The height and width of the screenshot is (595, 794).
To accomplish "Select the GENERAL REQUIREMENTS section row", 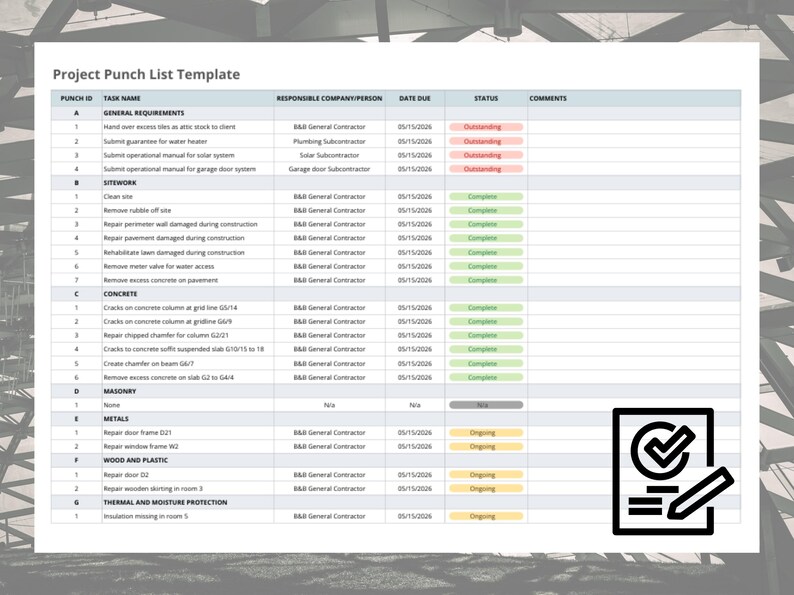I will pos(395,113).
